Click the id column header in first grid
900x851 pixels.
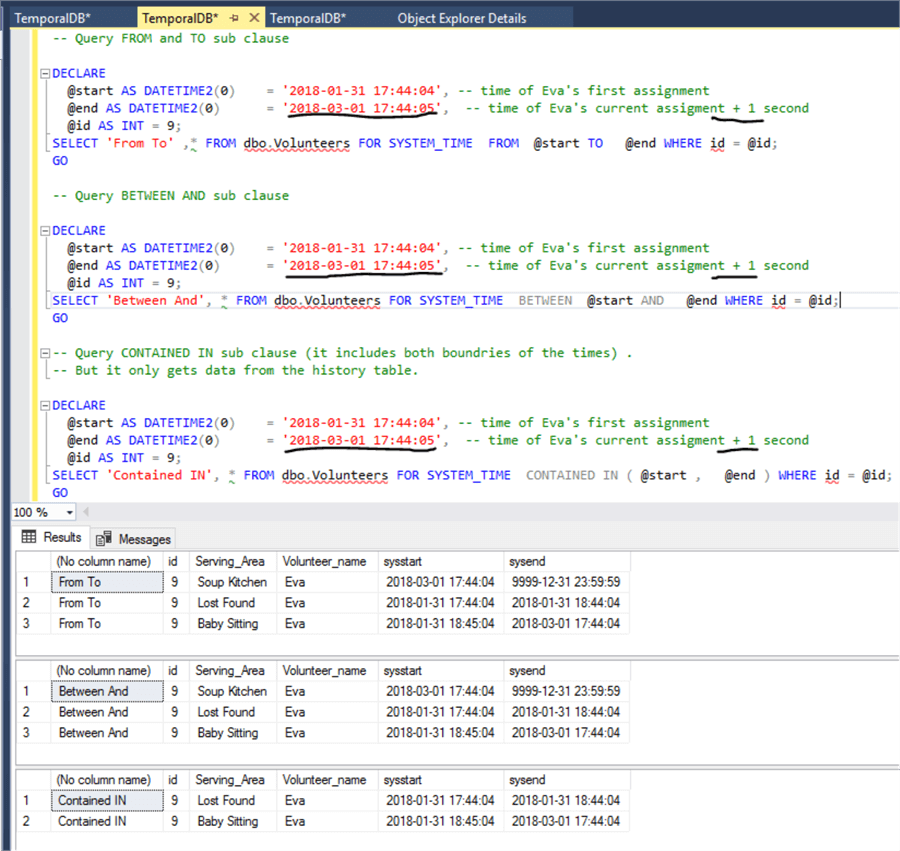click(x=172, y=561)
